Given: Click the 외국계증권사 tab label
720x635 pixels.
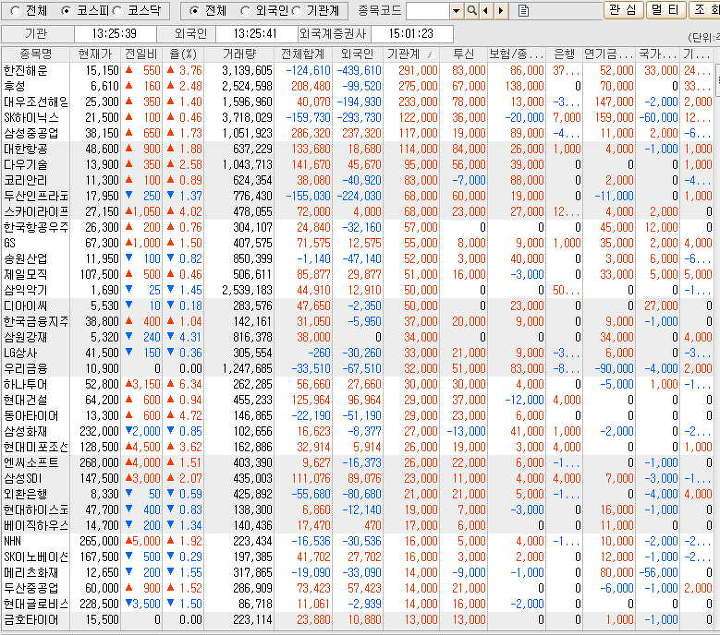Looking at the screenshot, I should click(x=333, y=34).
